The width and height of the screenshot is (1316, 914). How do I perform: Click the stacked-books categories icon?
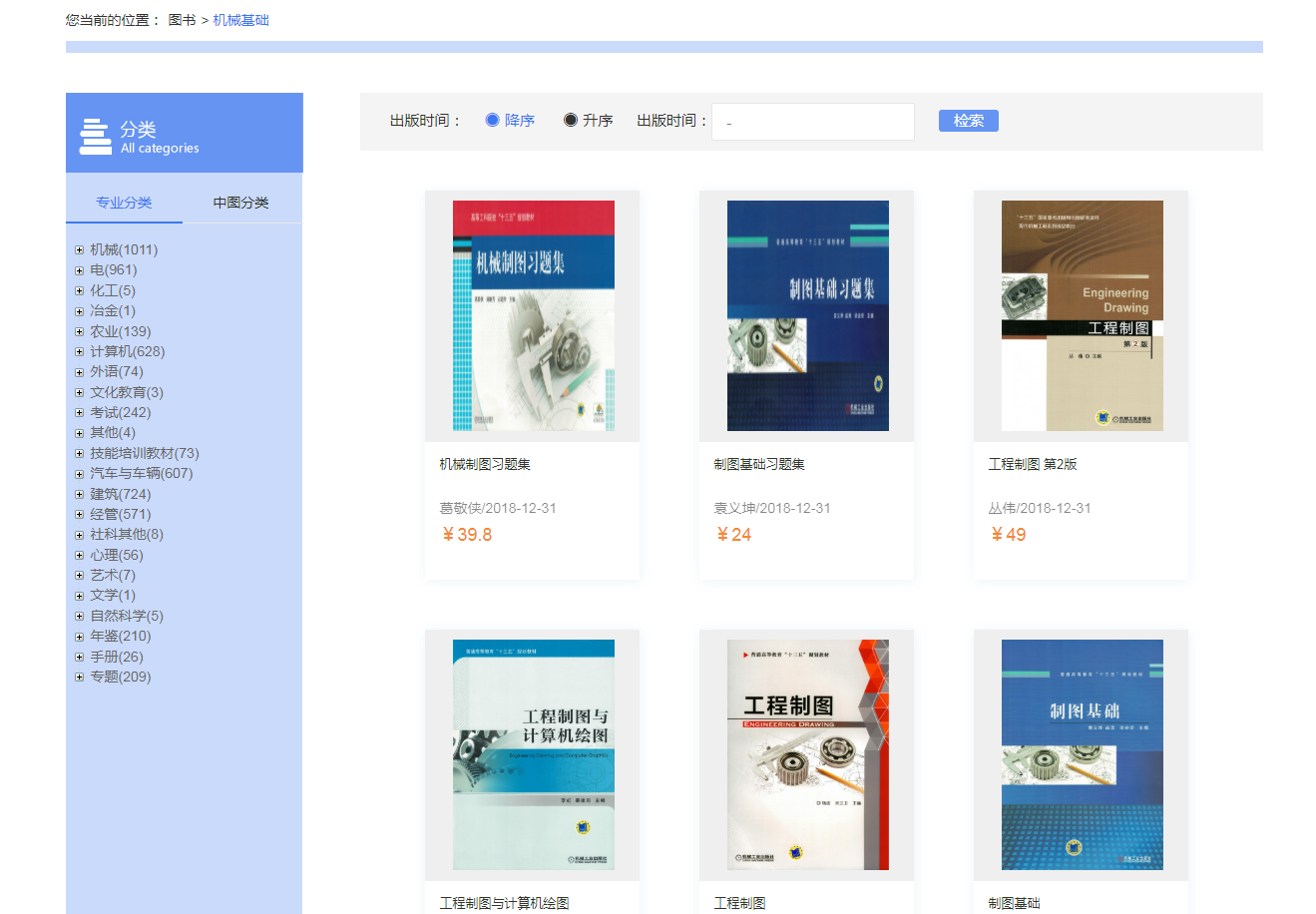96,137
